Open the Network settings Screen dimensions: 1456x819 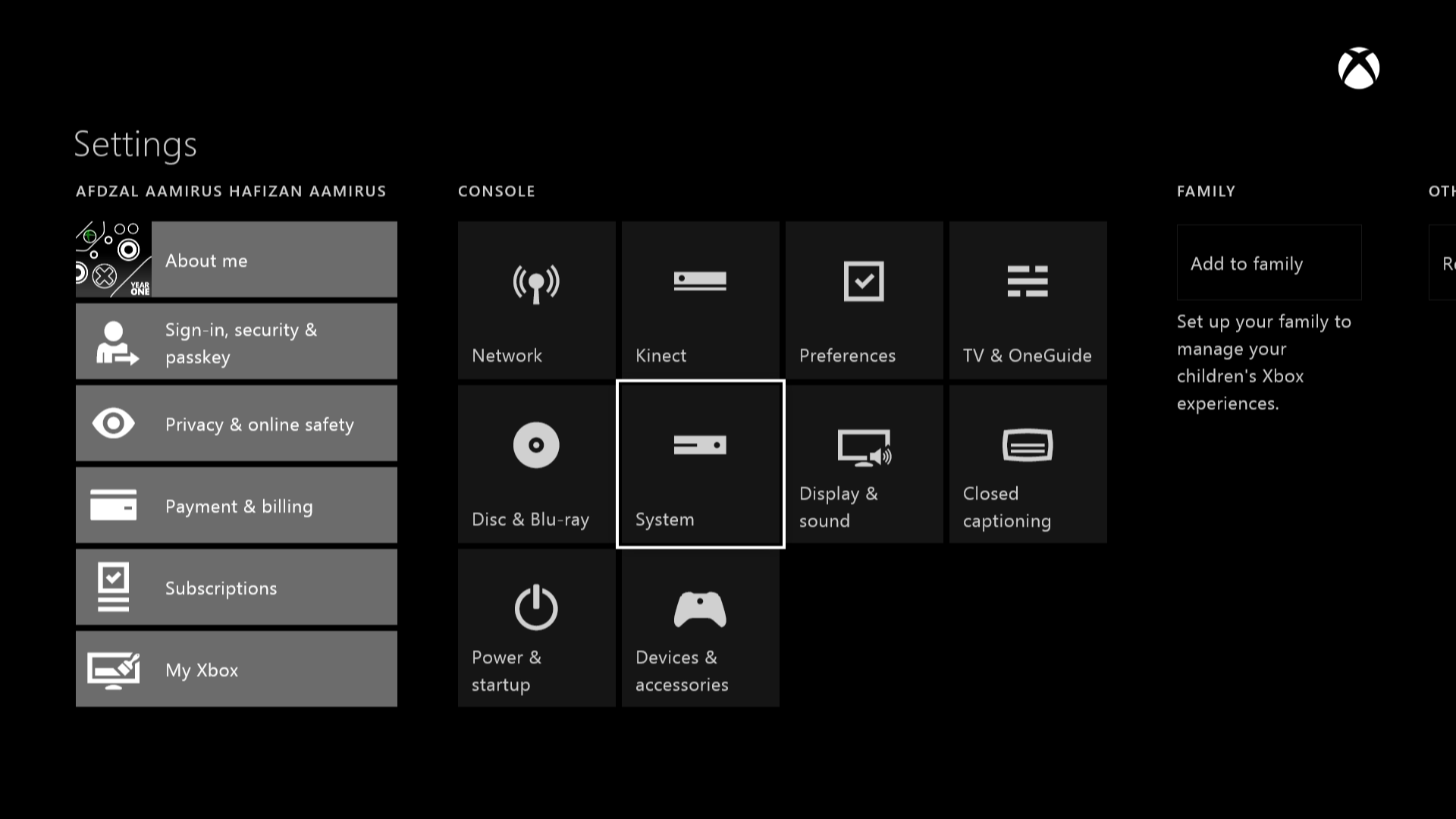pyautogui.click(x=536, y=299)
